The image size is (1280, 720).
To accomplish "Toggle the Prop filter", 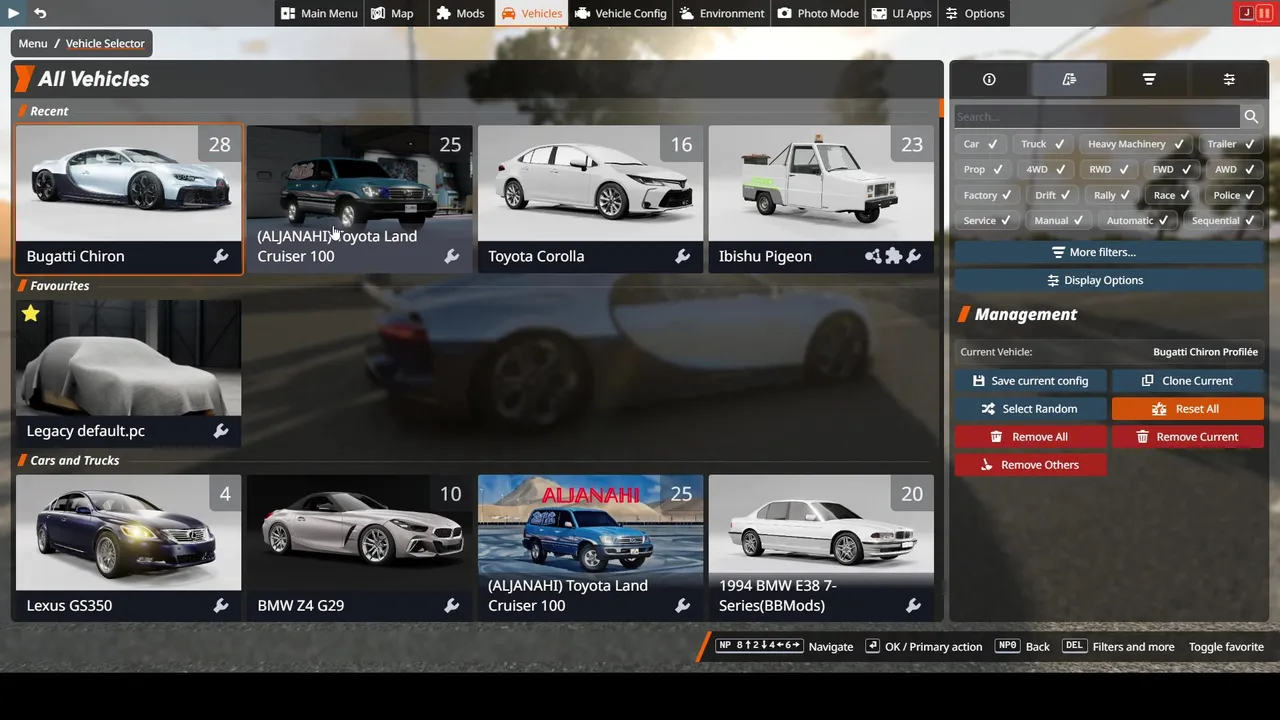I will (x=983, y=170).
